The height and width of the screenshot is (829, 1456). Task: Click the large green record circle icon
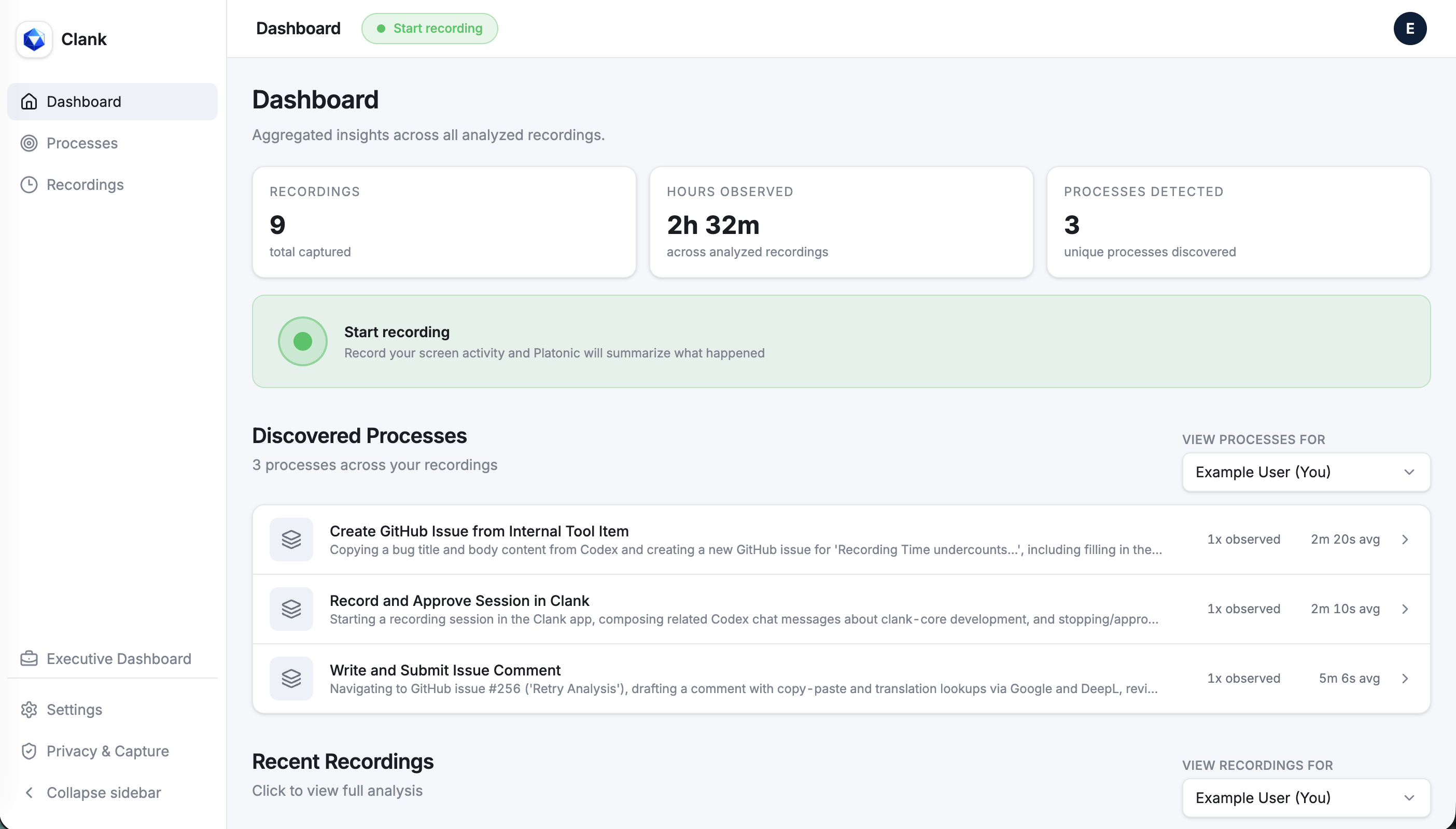point(303,341)
